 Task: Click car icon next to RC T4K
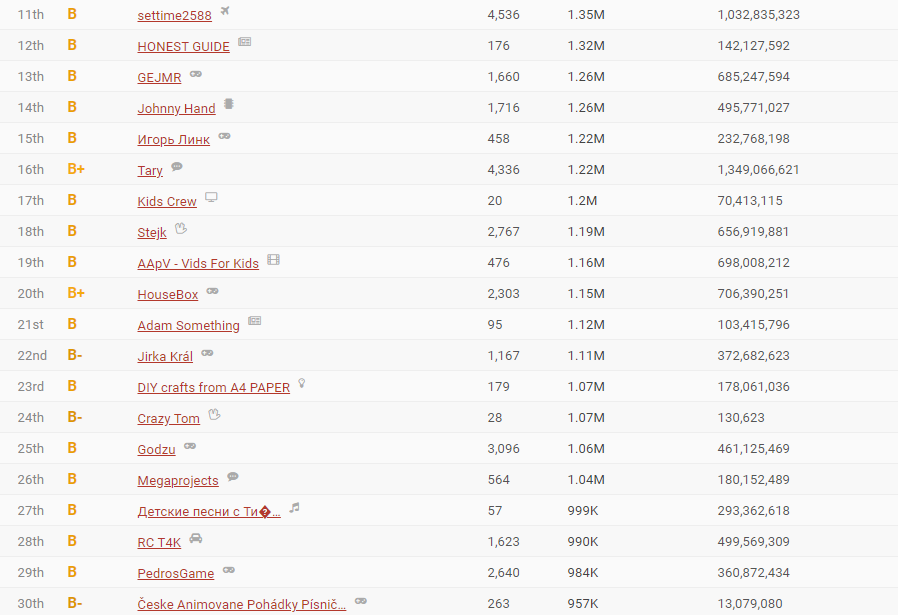coord(196,538)
